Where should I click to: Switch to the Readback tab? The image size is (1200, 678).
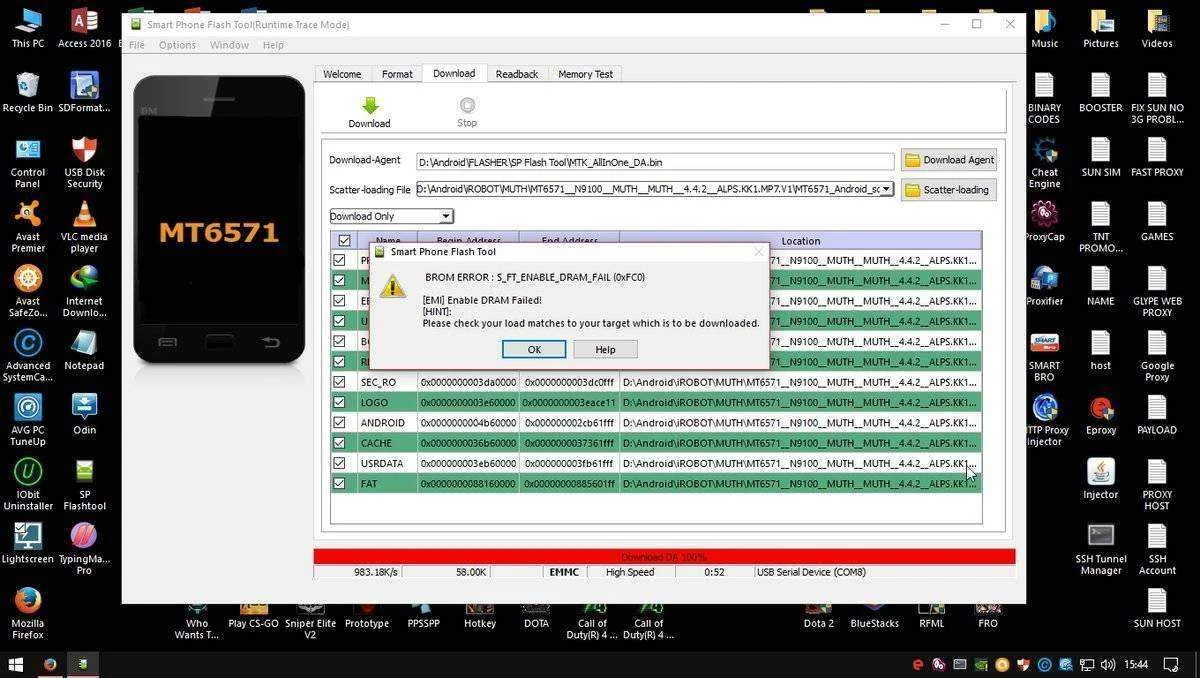(517, 74)
